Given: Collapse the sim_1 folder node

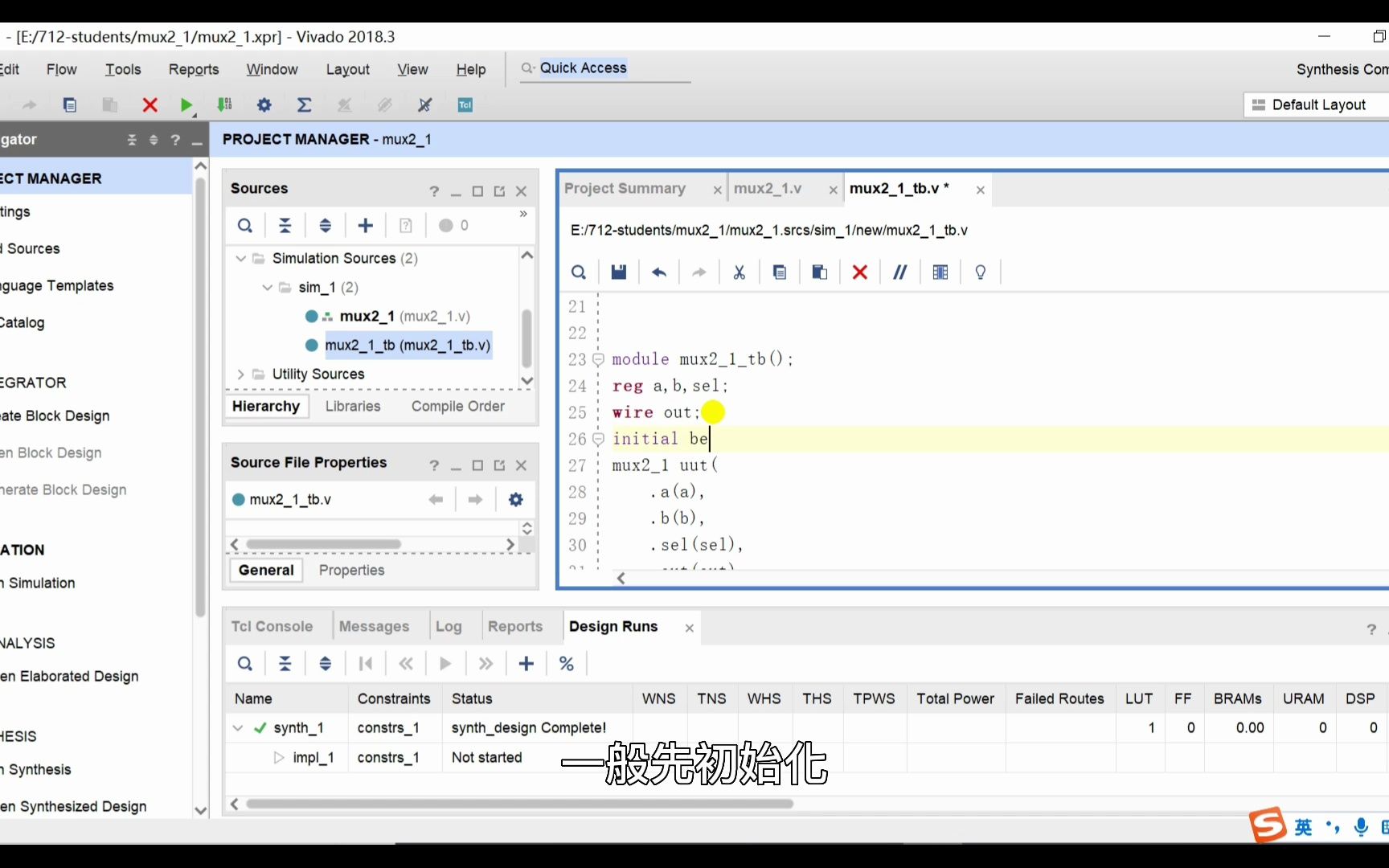Looking at the screenshot, I should click(x=267, y=287).
